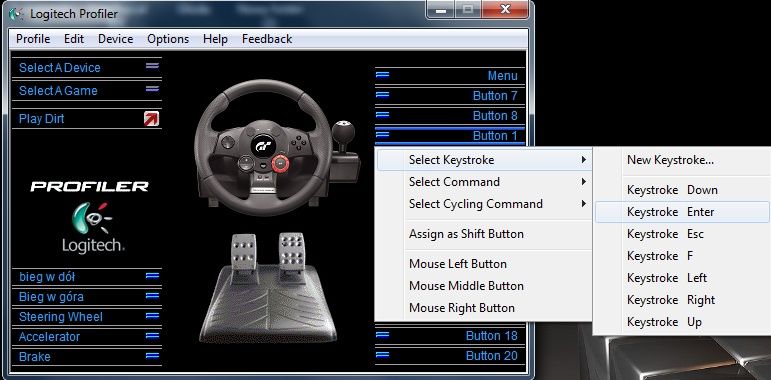Select Keystroke Right
The image size is (771, 380).
(682, 300)
